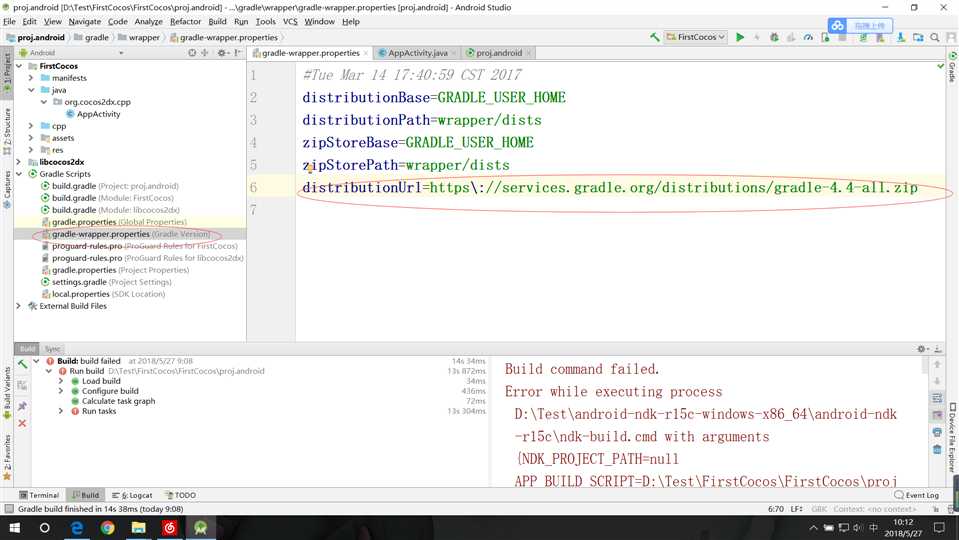
Task: Click the Windows Start button
Action: click(x=14, y=527)
